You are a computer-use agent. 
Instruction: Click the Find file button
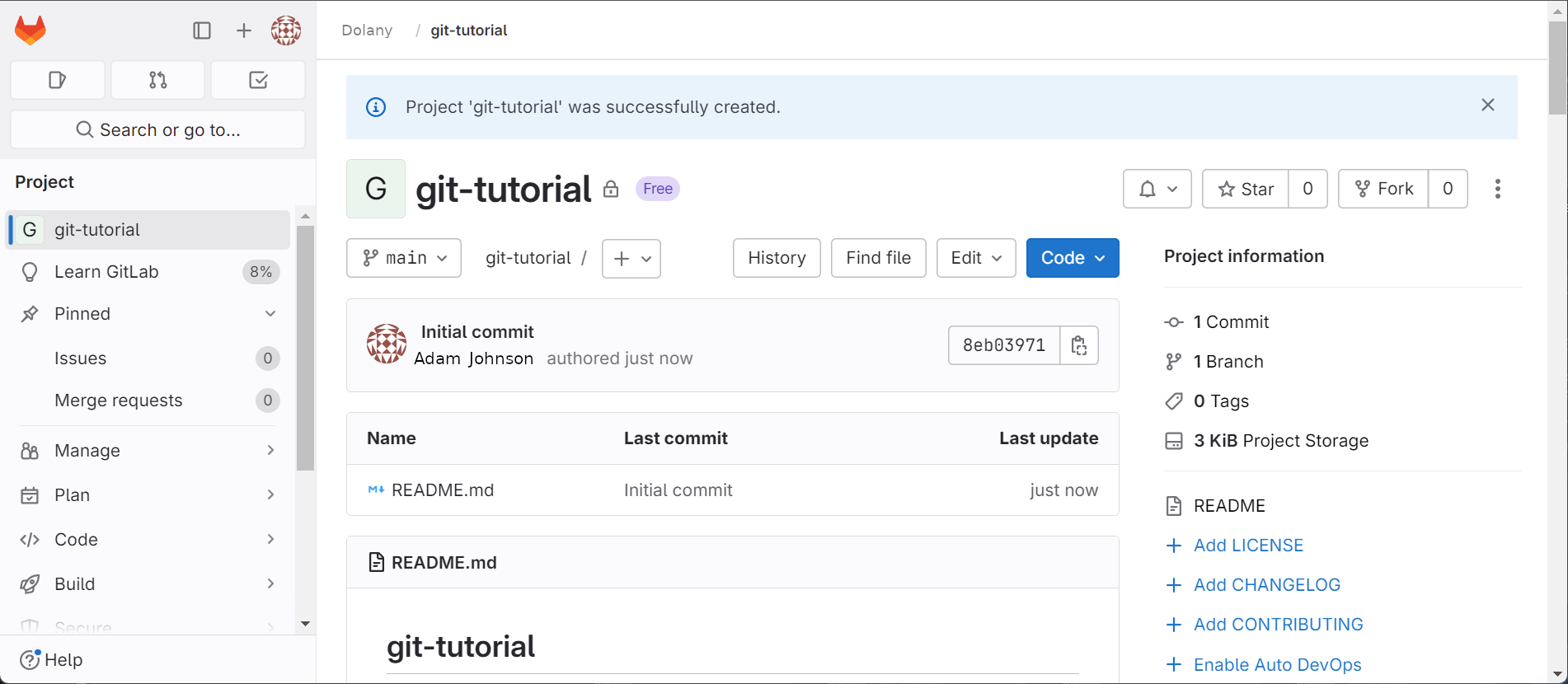tap(879, 258)
